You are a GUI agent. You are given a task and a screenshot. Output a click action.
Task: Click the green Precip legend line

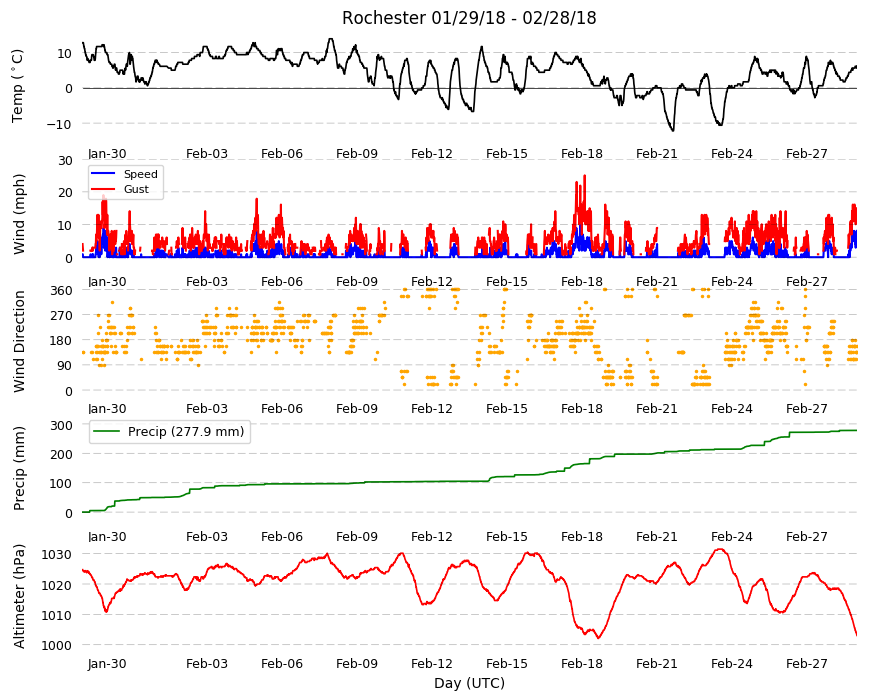coord(105,432)
